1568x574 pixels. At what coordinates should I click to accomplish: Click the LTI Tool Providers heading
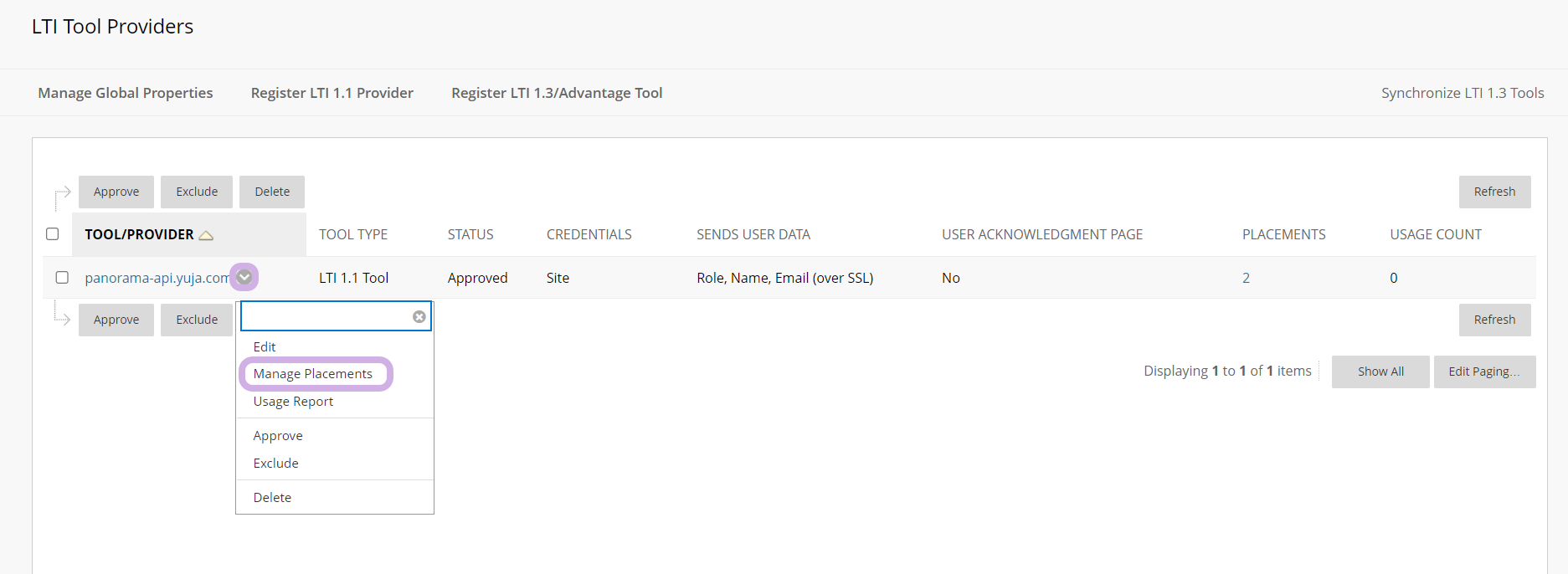tap(112, 27)
